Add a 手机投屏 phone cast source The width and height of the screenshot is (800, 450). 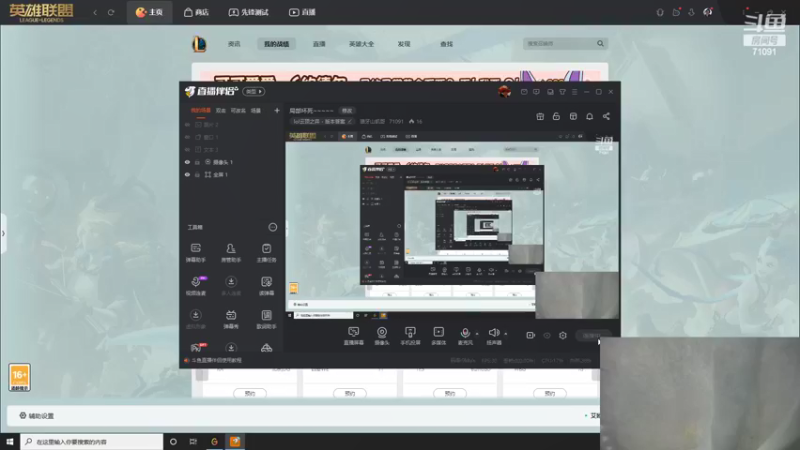pos(410,336)
